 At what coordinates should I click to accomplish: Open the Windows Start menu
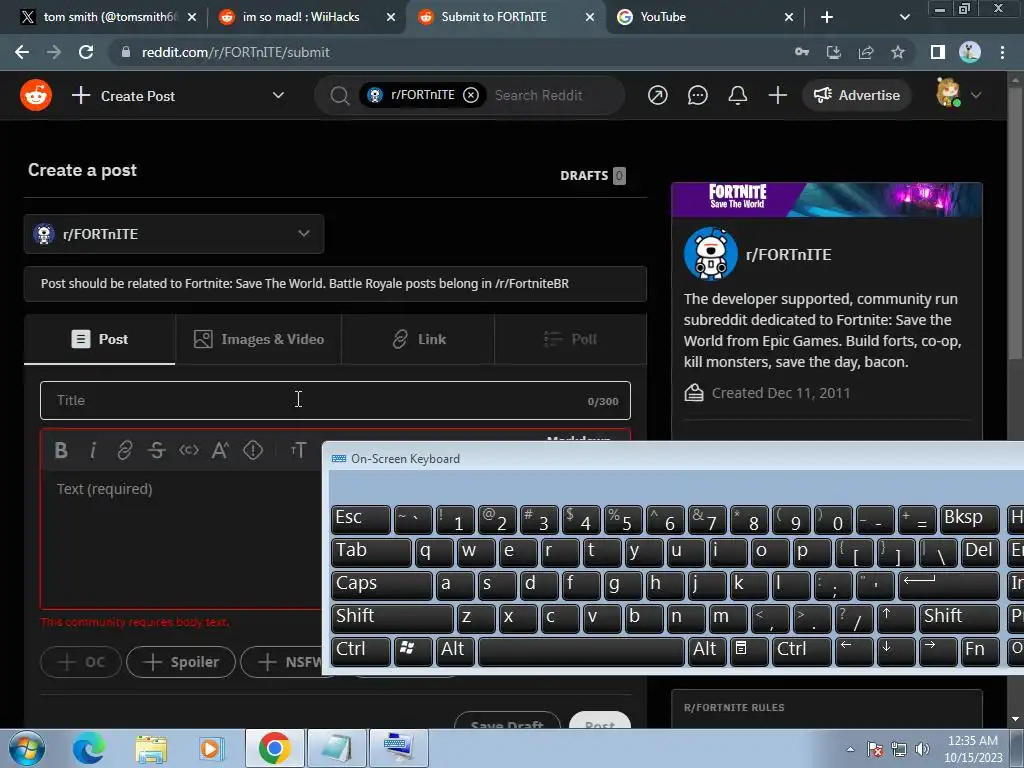[27, 748]
